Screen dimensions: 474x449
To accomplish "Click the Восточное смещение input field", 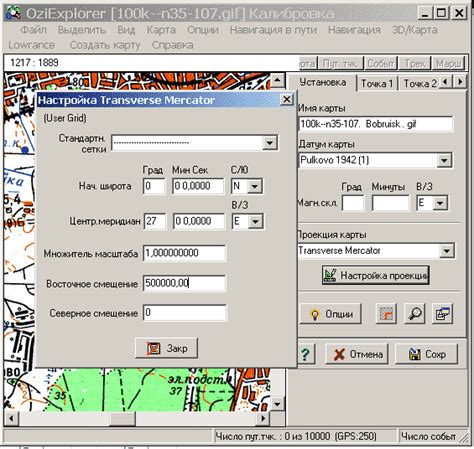I will point(185,283).
